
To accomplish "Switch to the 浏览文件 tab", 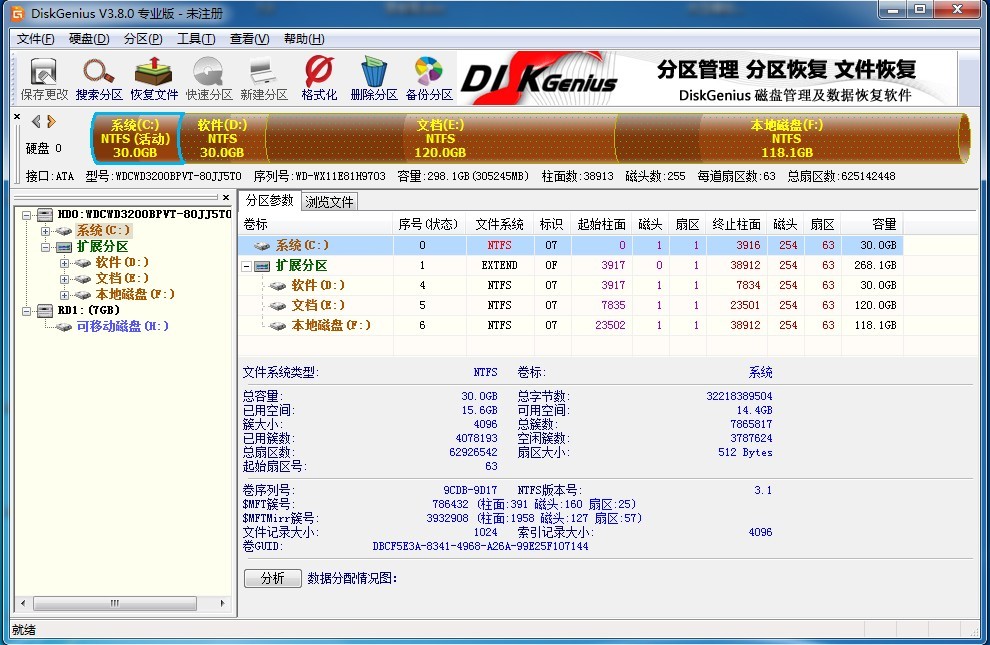I will coord(329,202).
